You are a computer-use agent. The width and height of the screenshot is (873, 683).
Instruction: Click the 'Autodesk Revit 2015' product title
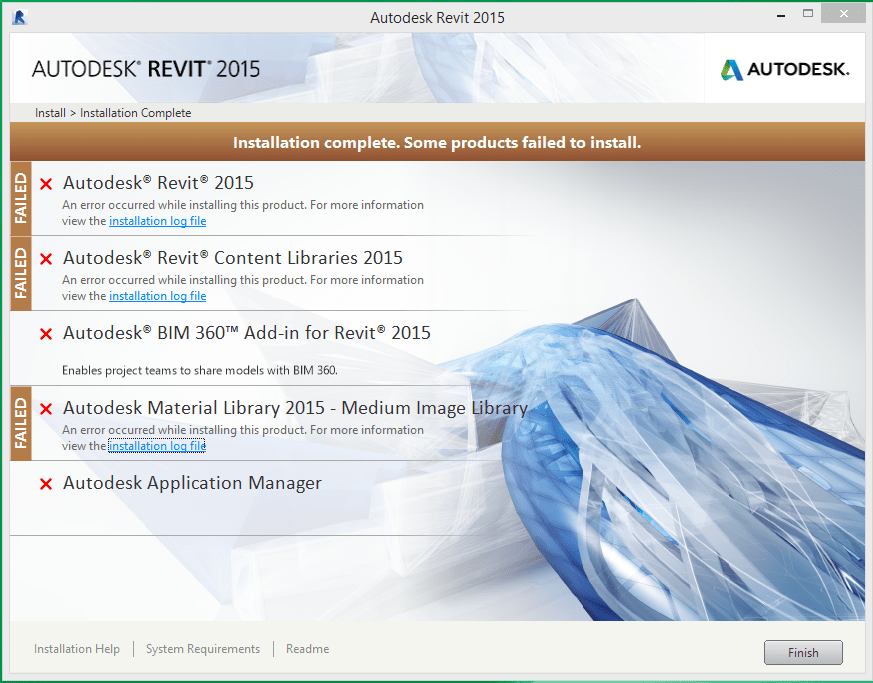tap(158, 183)
